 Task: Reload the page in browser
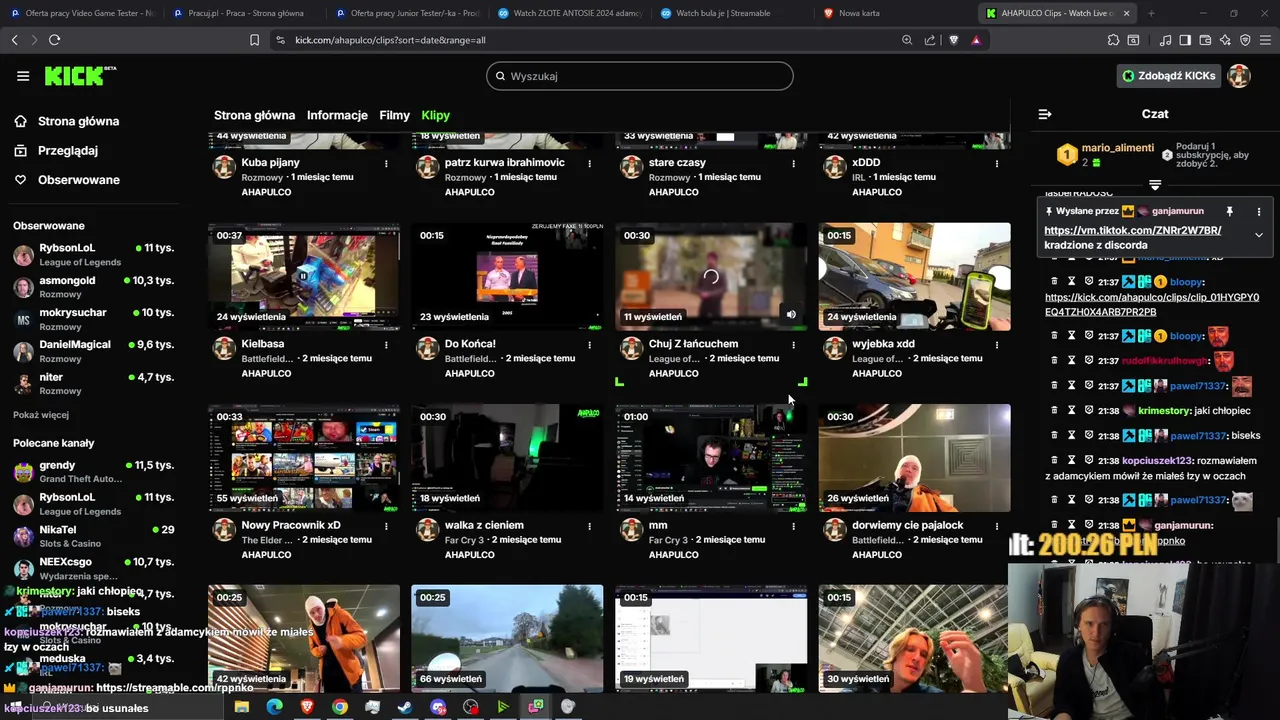point(55,40)
